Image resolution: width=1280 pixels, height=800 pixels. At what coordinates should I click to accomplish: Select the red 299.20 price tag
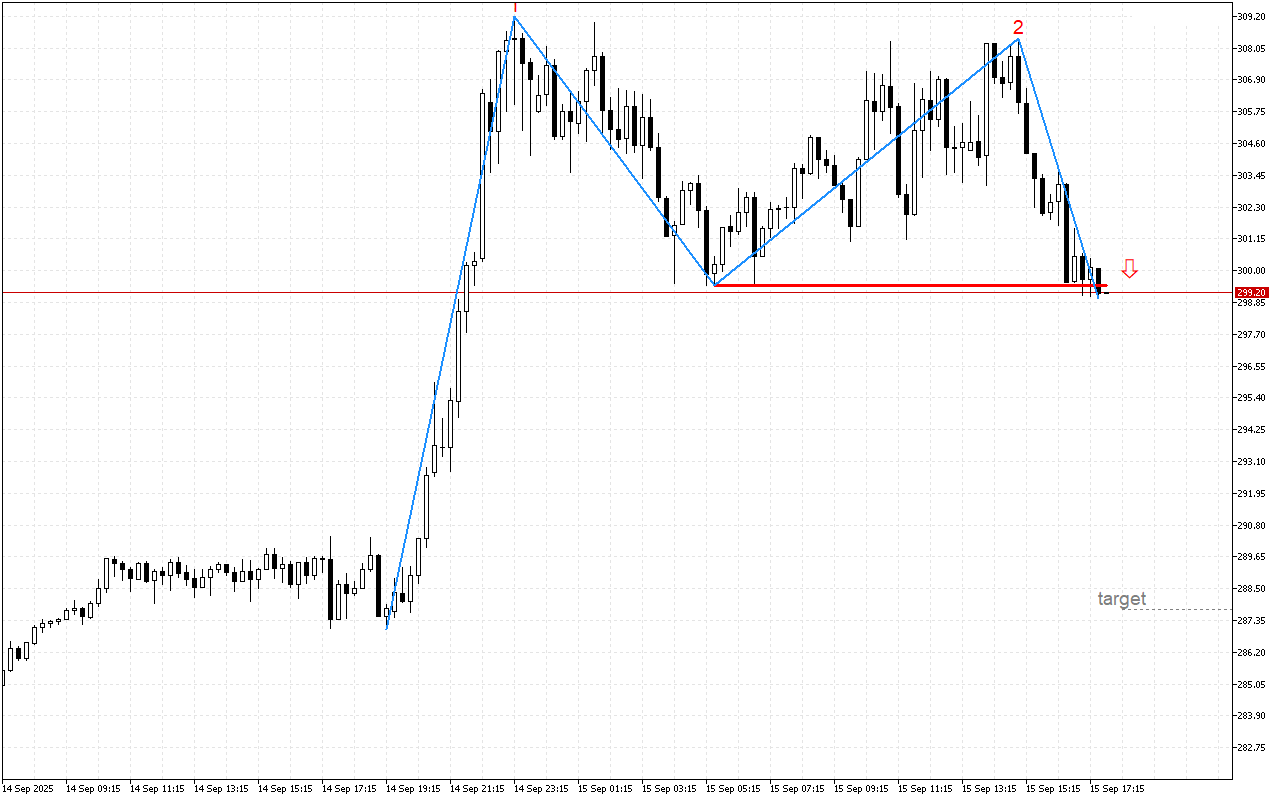[x=1250, y=293]
